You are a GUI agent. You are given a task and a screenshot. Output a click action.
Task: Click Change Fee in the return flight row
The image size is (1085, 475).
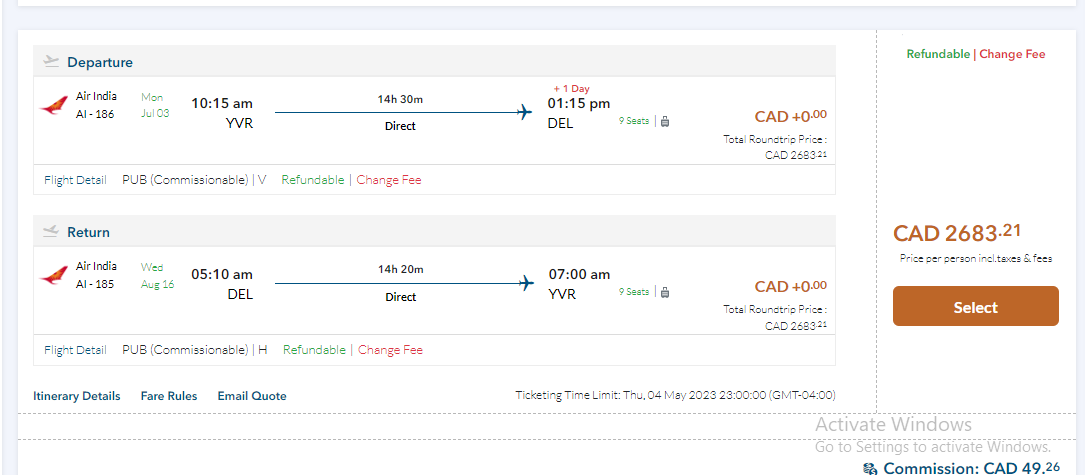[x=390, y=350]
